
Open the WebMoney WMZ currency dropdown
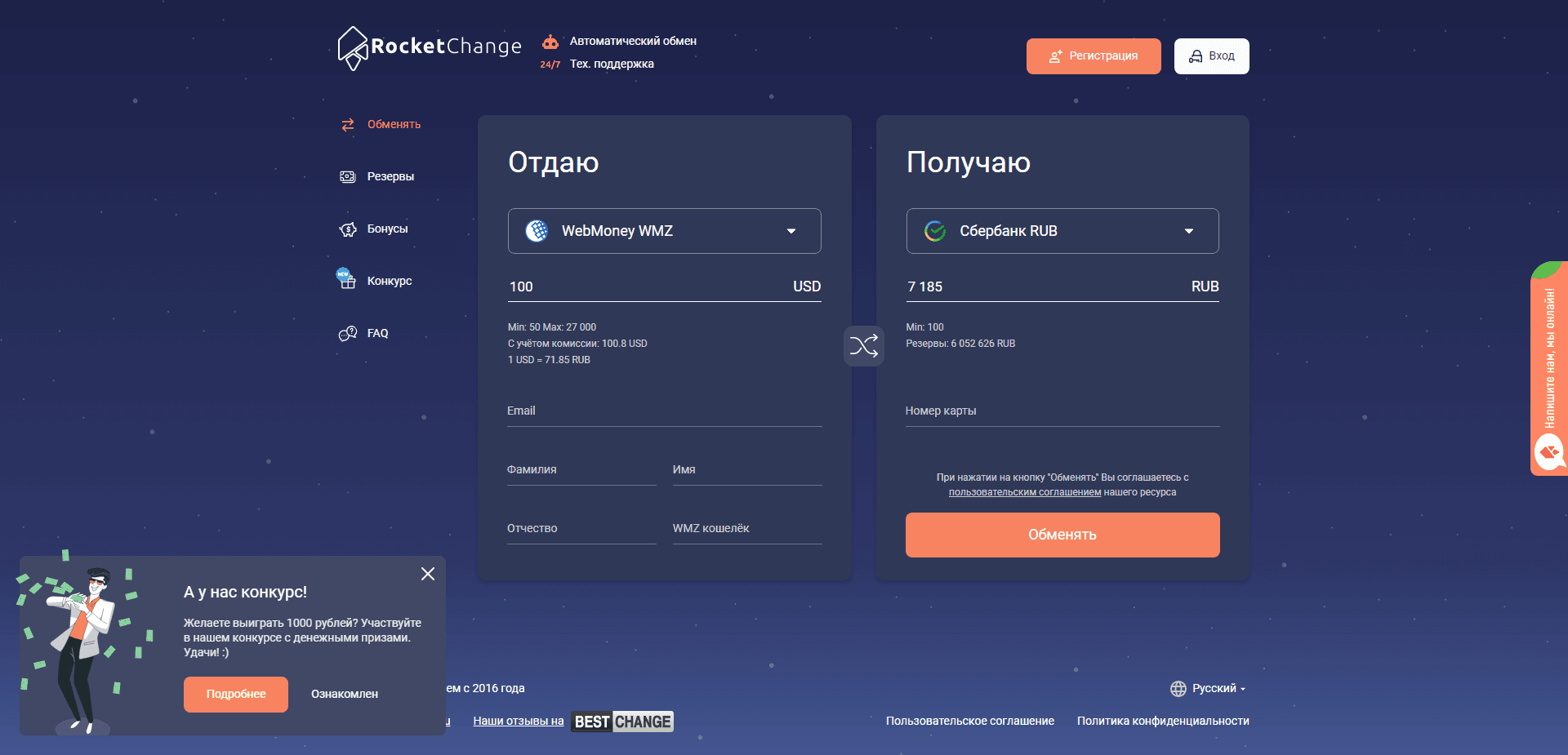[x=663, y=231]
